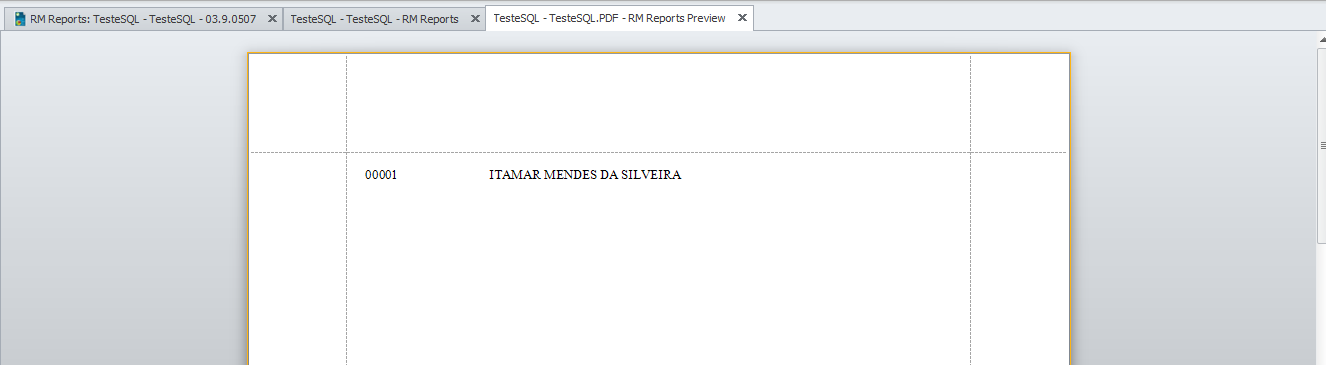Click the vertical scrollbar up arrow
1326x365 pixels.
[x=1321, y=40]
